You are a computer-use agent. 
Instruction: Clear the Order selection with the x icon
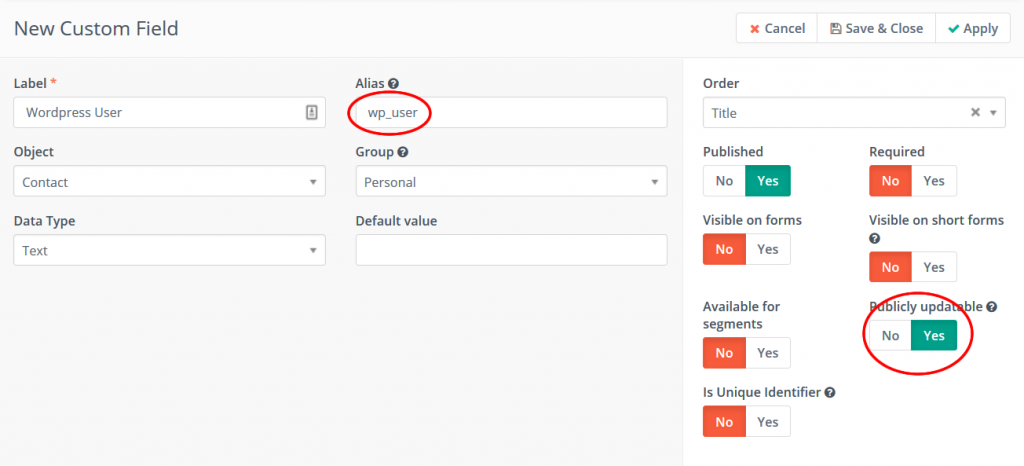coord(975,113)
